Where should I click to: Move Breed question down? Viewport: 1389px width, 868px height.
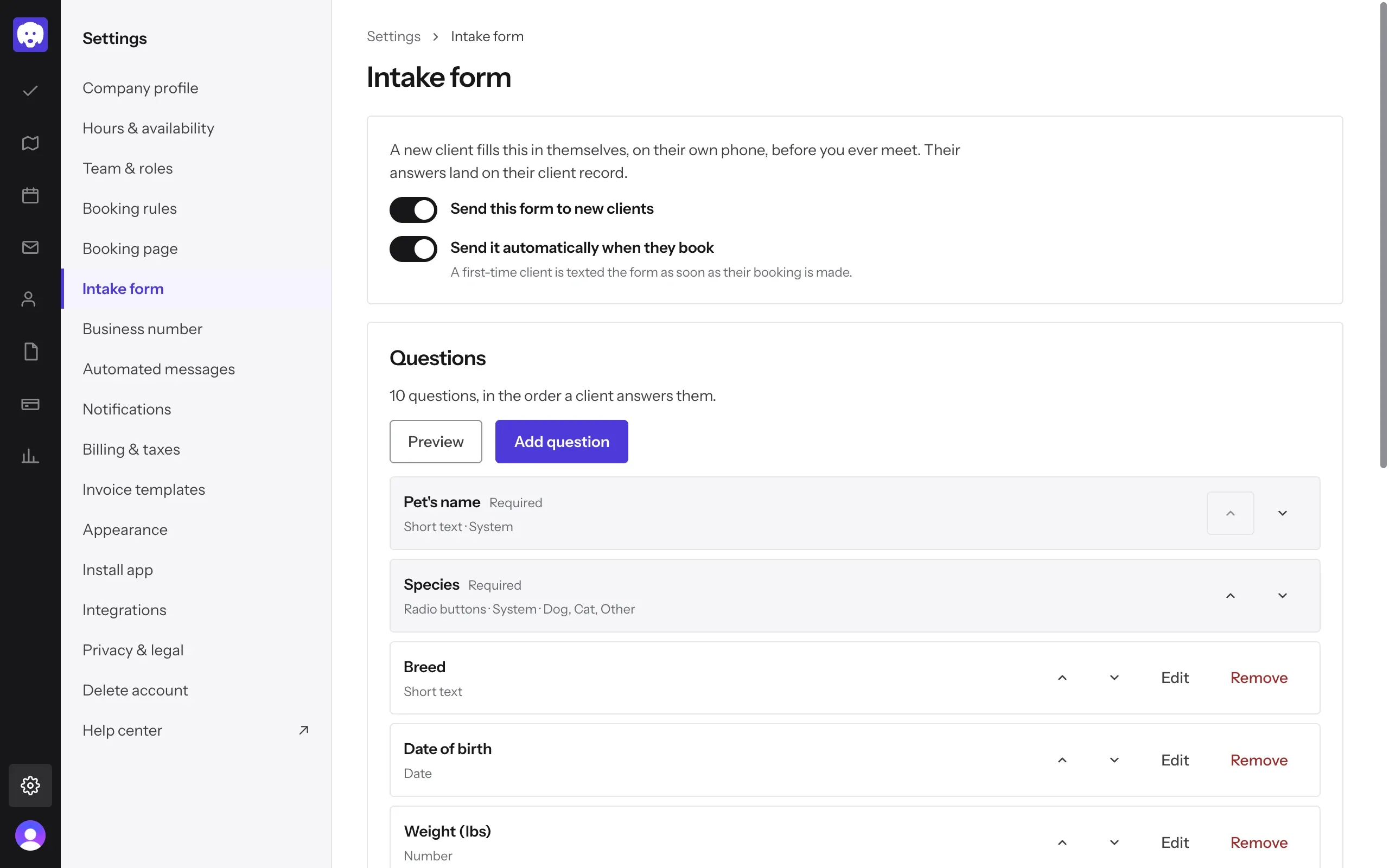1114,678
